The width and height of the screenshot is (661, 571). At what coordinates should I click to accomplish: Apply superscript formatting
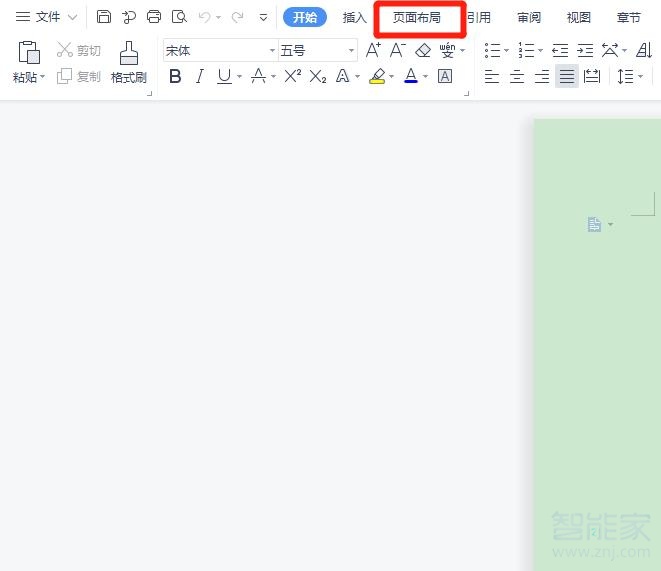tap(292, 76)
